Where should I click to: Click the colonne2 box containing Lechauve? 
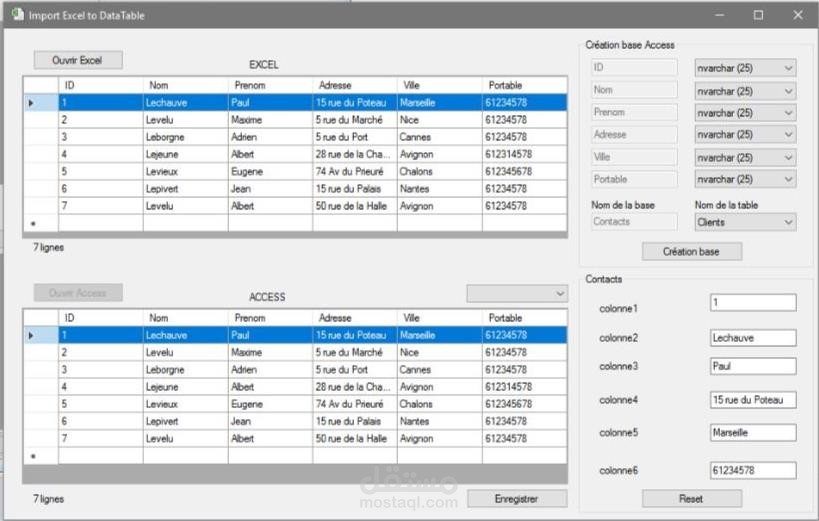point(753,338)
